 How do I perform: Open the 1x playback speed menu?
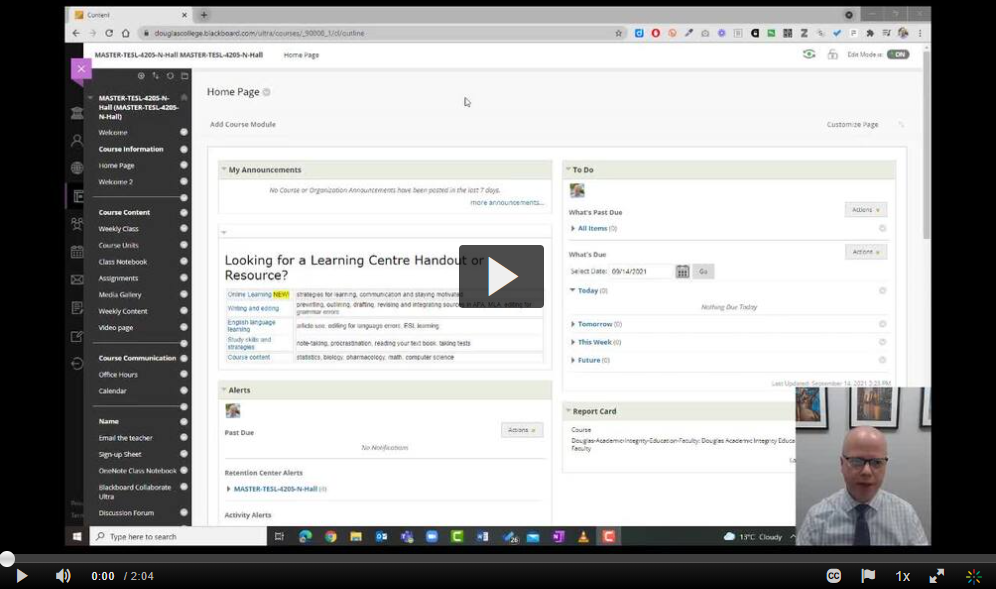click(x=902, y=576)
